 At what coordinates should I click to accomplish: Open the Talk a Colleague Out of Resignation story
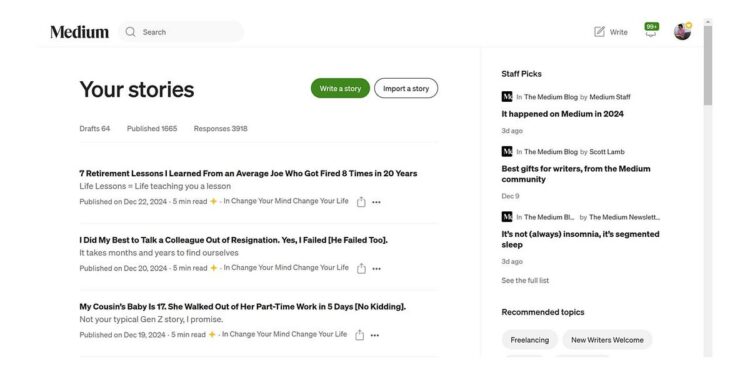pyautogui.click(x=233, y=240)
